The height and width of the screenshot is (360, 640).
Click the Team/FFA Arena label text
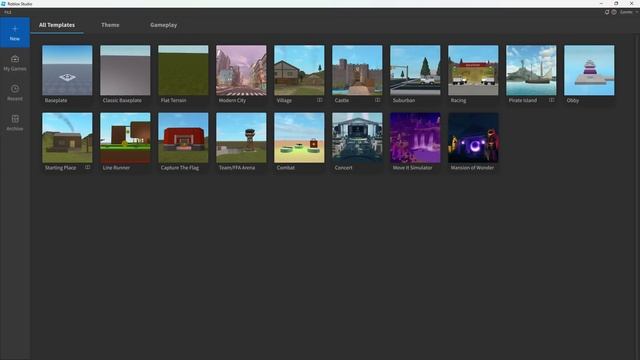click(237, 168)
